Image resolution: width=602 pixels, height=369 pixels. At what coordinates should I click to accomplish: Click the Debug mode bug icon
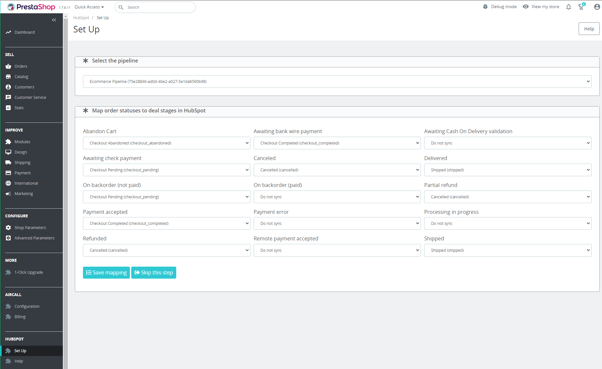coord(485,7)
